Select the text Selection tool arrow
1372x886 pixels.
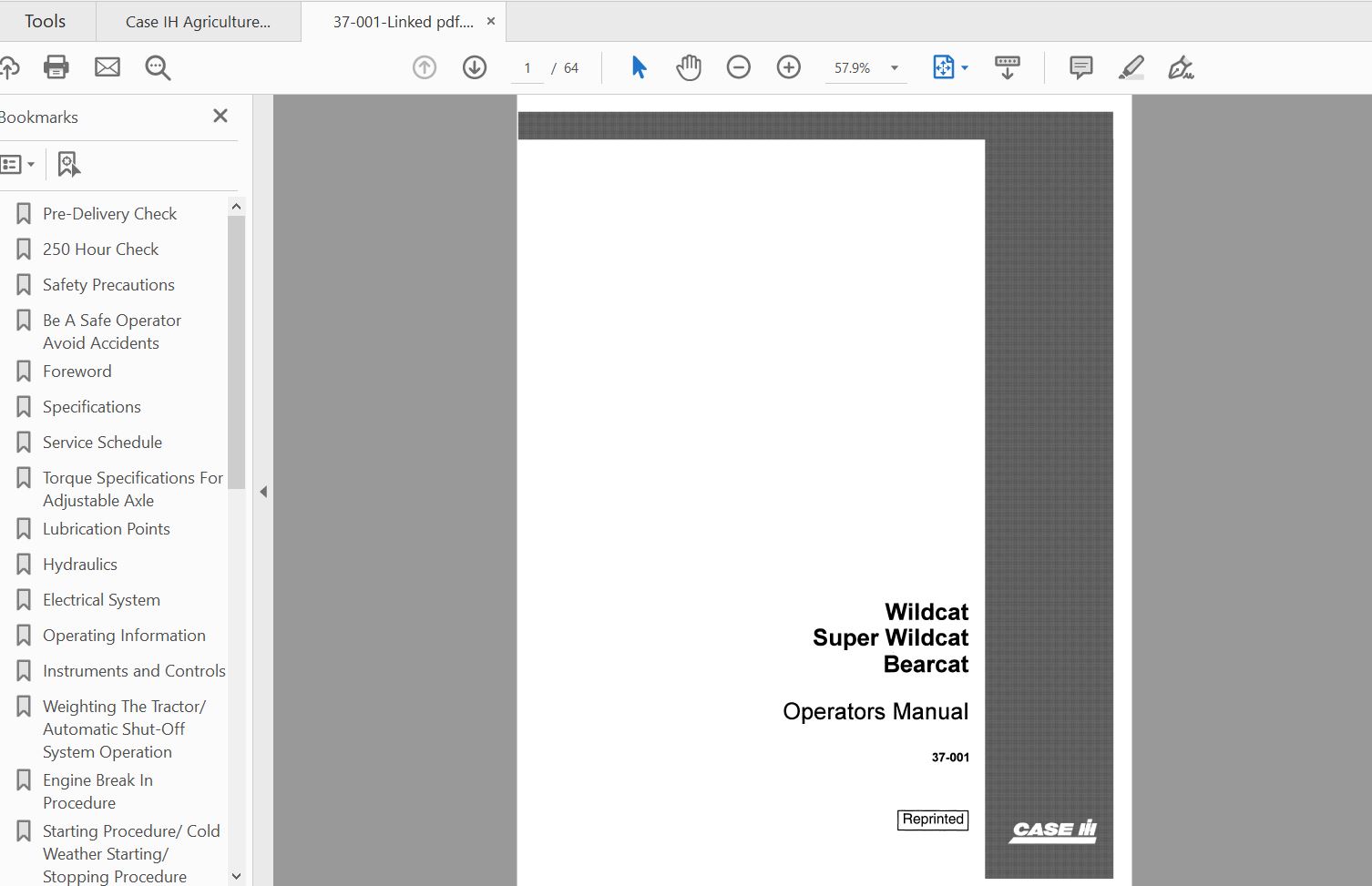(x=639, y=66)
